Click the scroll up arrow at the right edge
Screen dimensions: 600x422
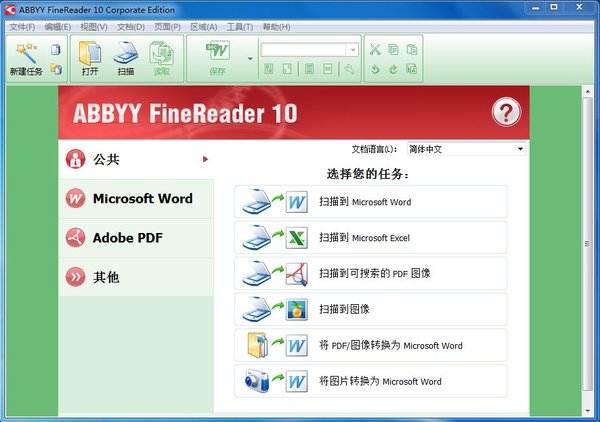[587, 92]
